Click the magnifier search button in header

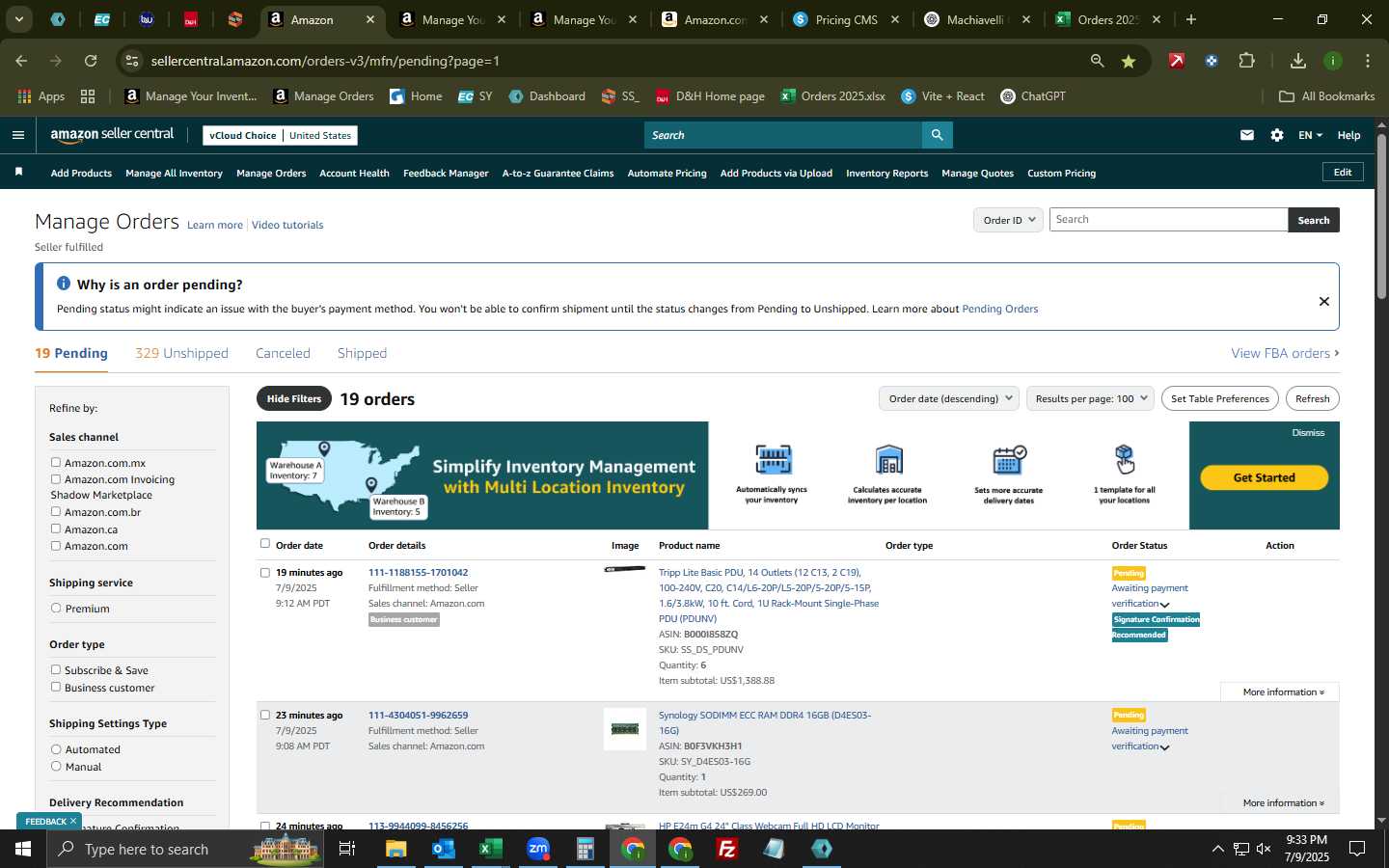point(937,135)
